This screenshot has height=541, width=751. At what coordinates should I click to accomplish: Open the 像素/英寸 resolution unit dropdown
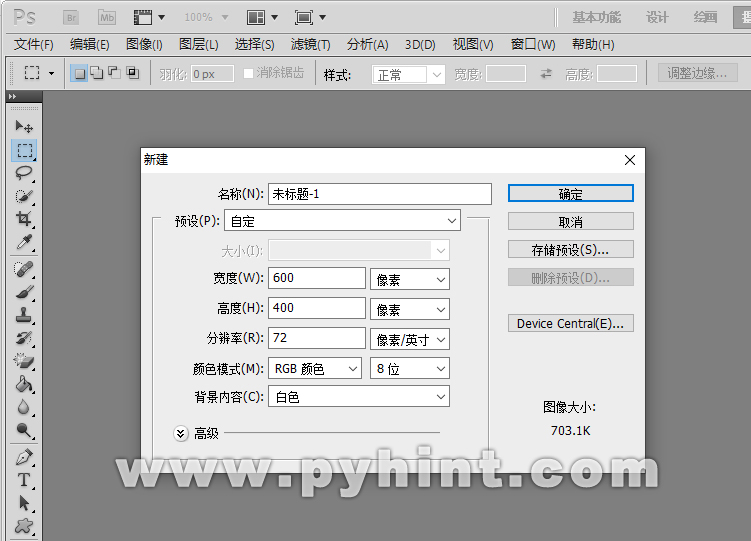(x=410, y=339)
